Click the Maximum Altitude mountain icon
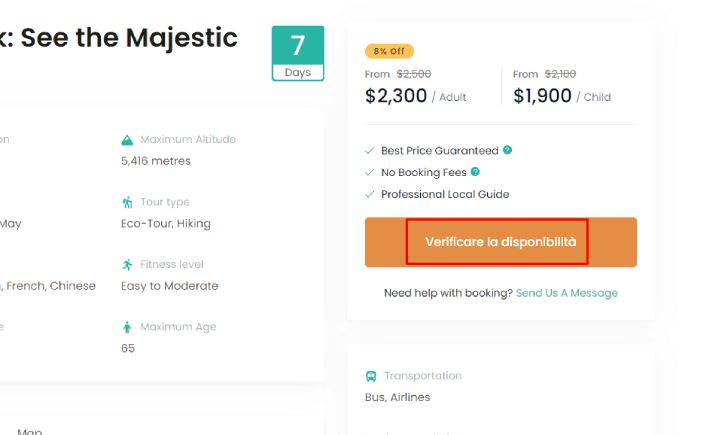 [x=127, y=140]
